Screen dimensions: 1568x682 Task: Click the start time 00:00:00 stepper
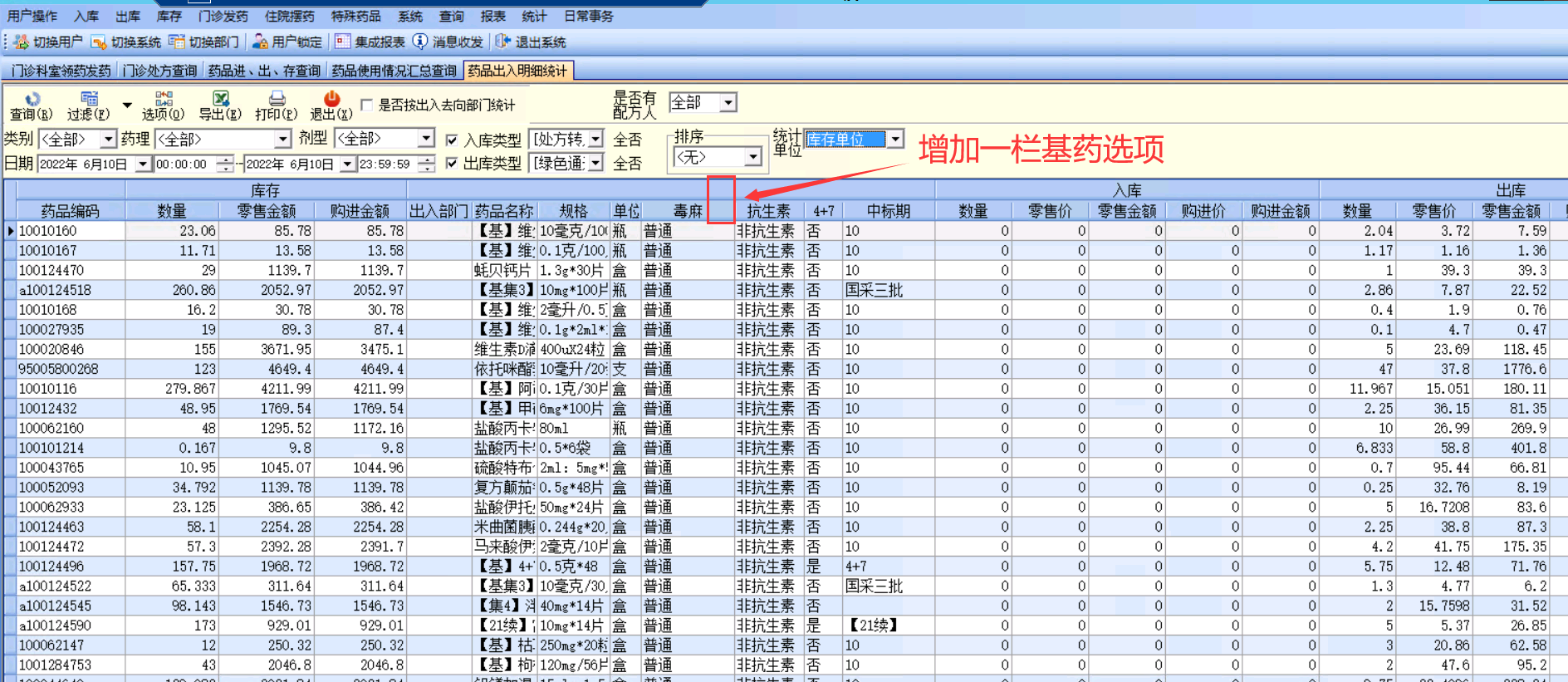[224, 164]
